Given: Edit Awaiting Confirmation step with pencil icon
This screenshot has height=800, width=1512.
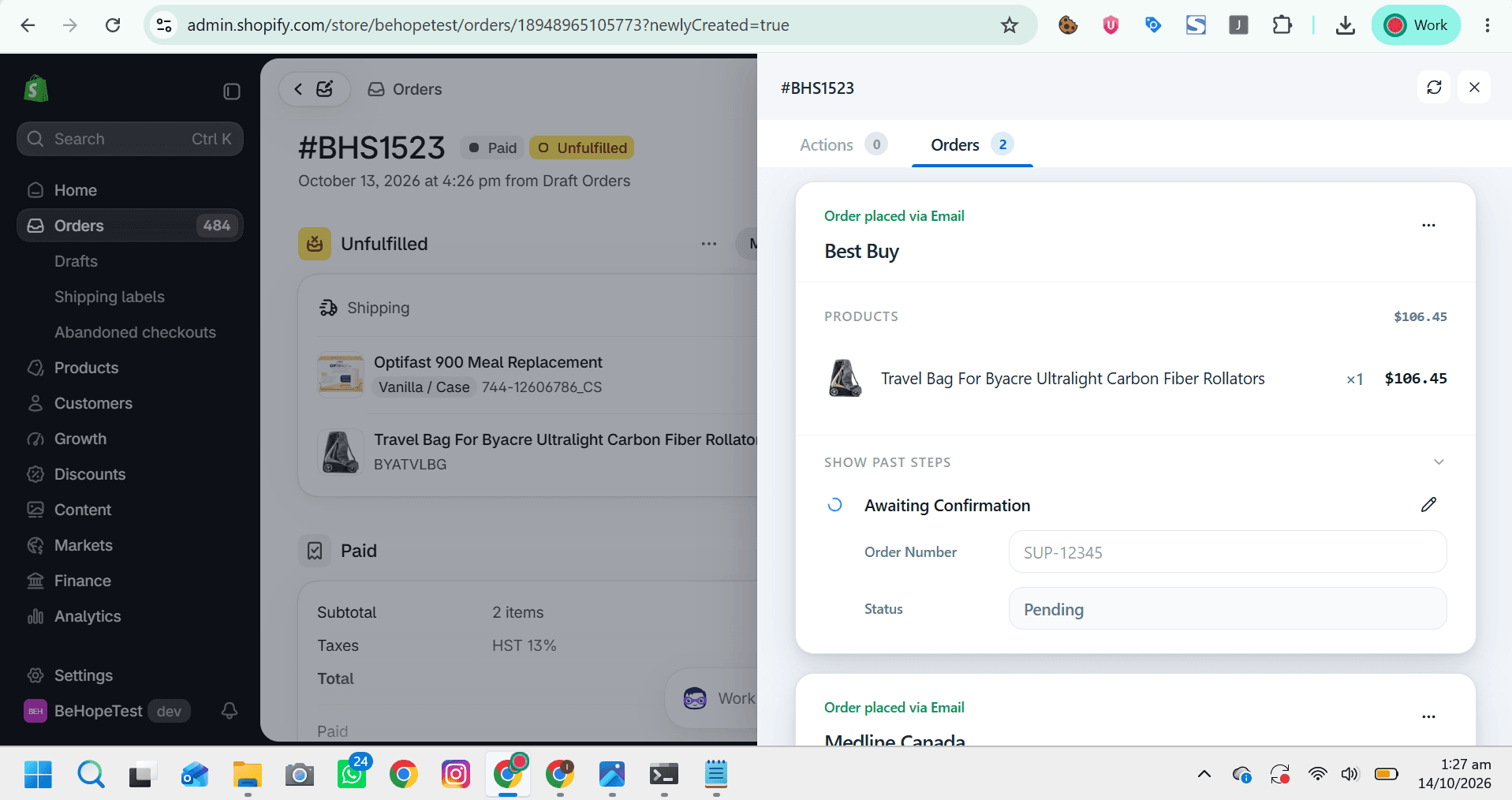Looking at the screenshot, I should (x=1428, y=505).
